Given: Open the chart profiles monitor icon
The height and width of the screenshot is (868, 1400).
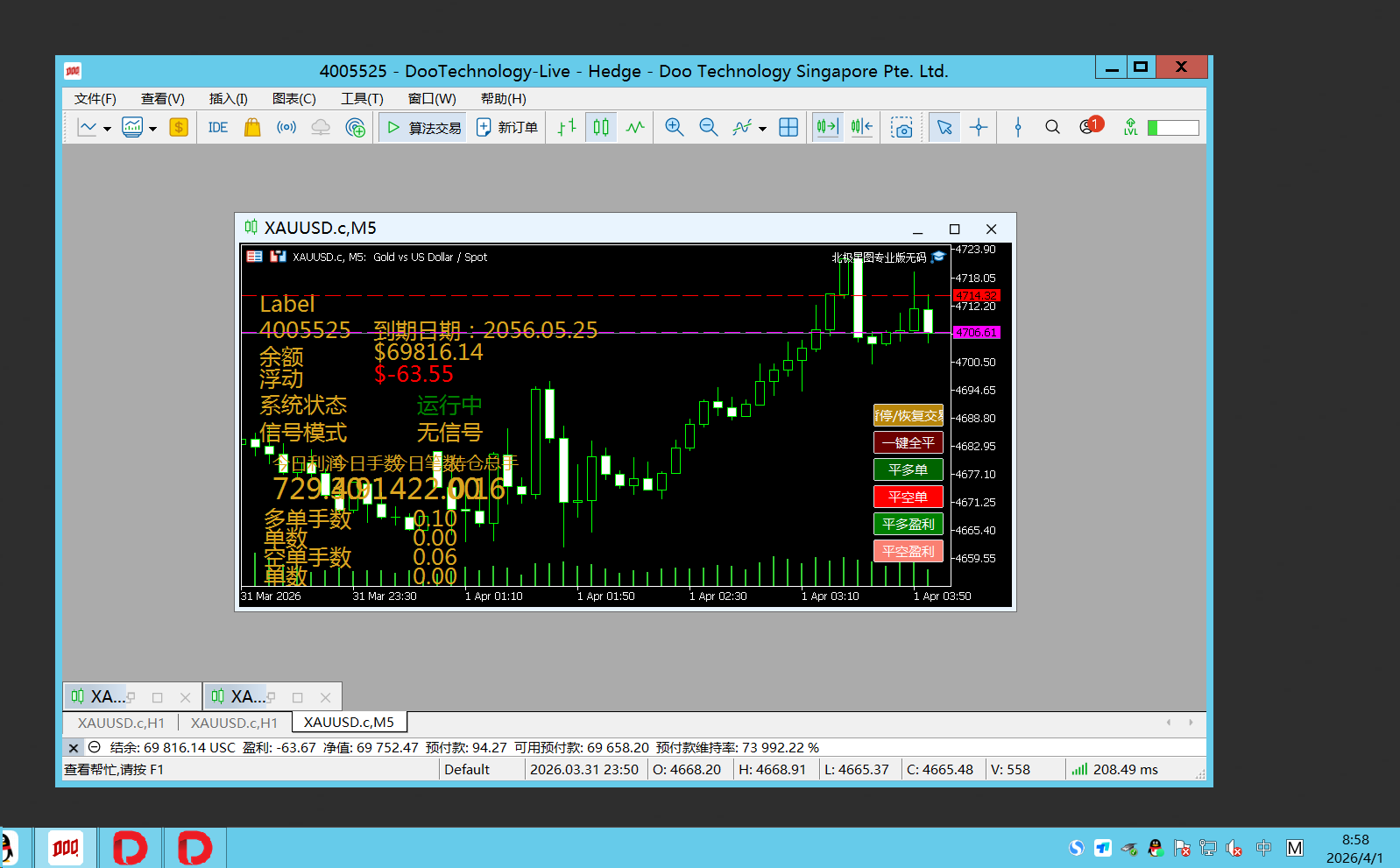Looking at the screenshot, I should (132, 128).
